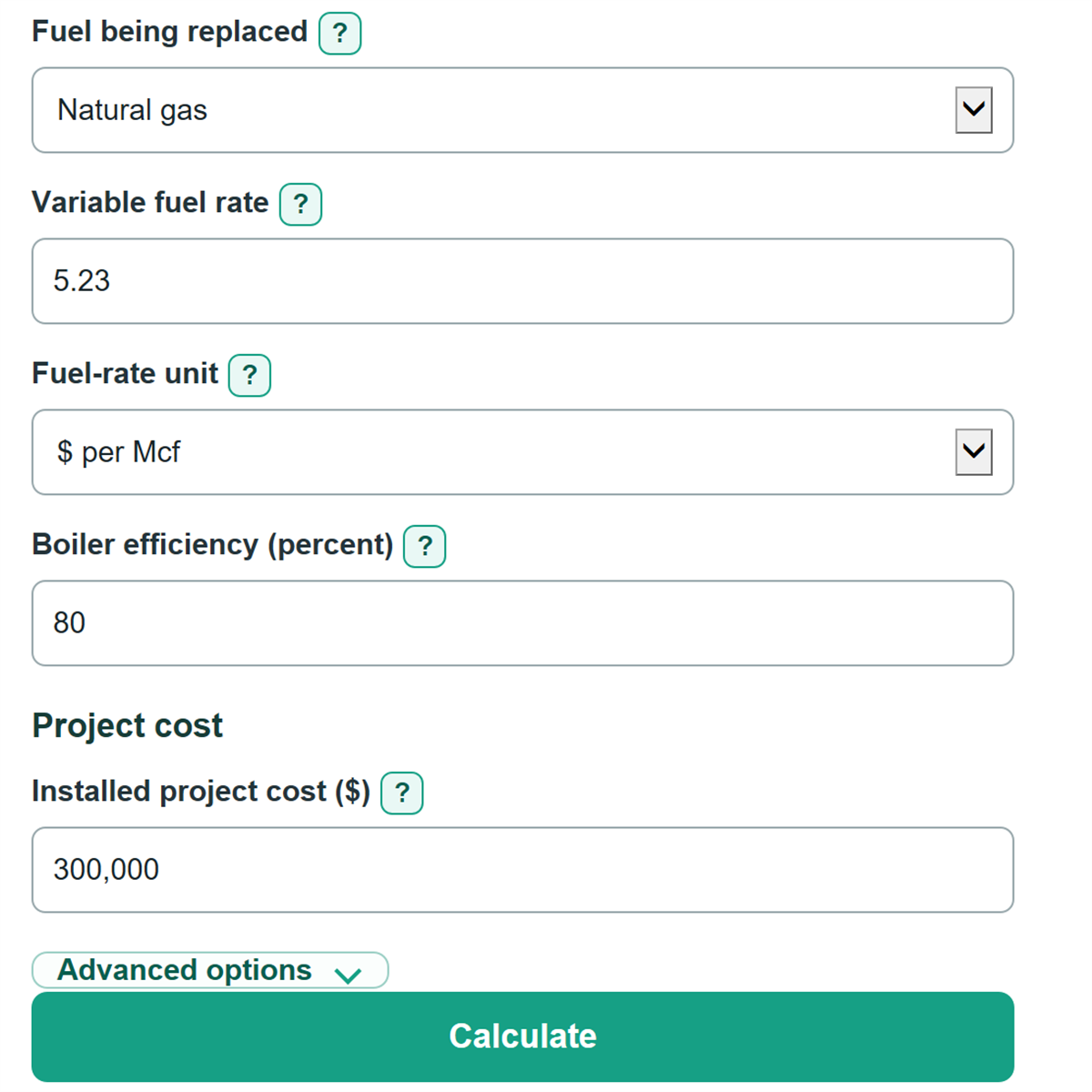Focus the Boiler efficiency field
1092x1092 pixels.
coord(522,623)
